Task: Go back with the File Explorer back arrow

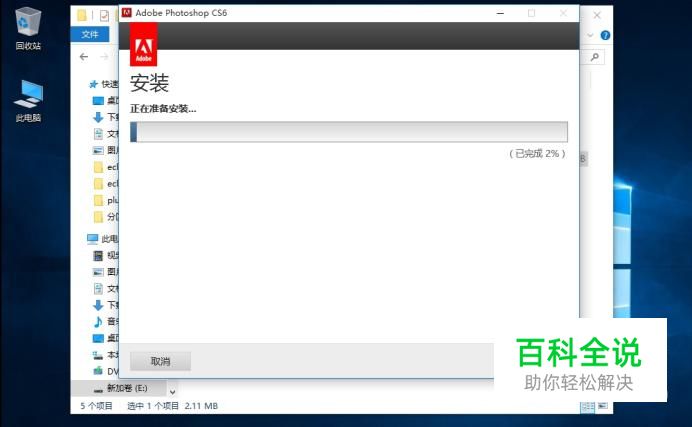Action: click(84, 56)
